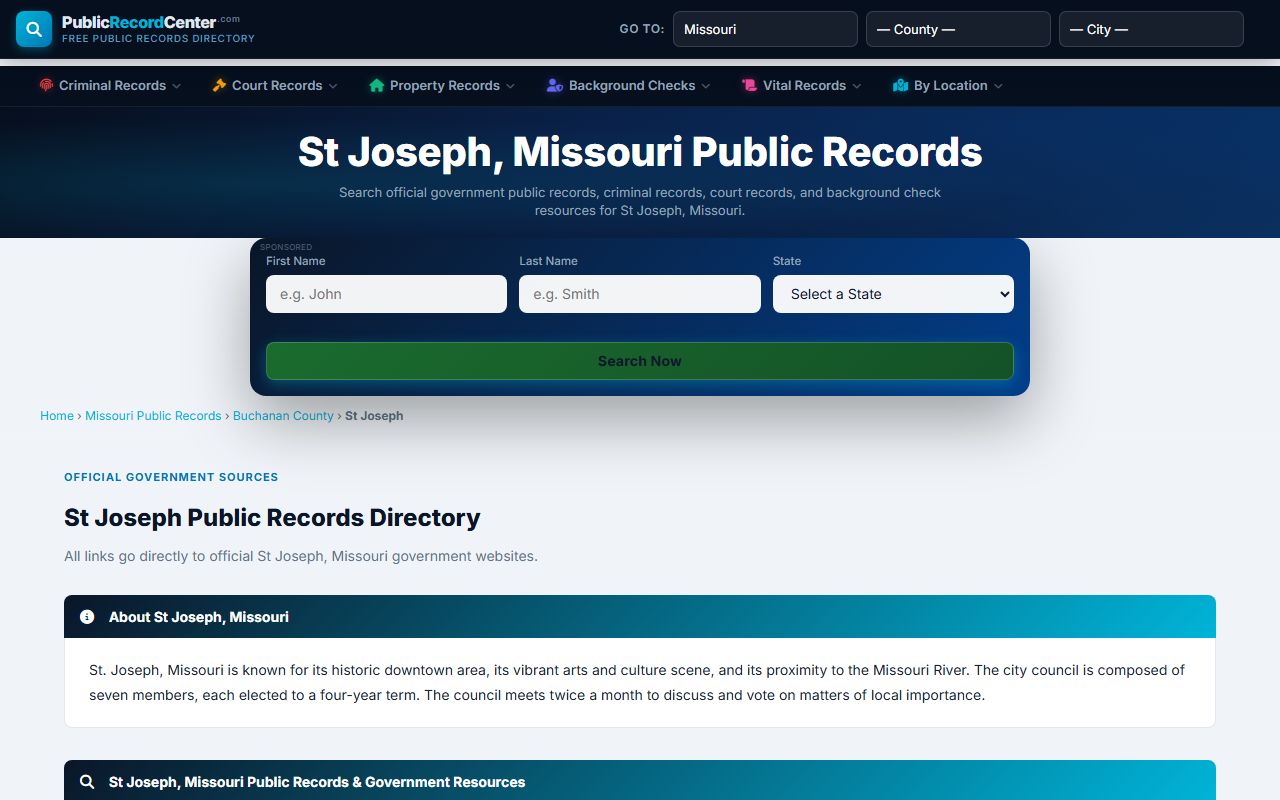
Task: Click the info icon beside About St Joseph
Action: point(87,617)
